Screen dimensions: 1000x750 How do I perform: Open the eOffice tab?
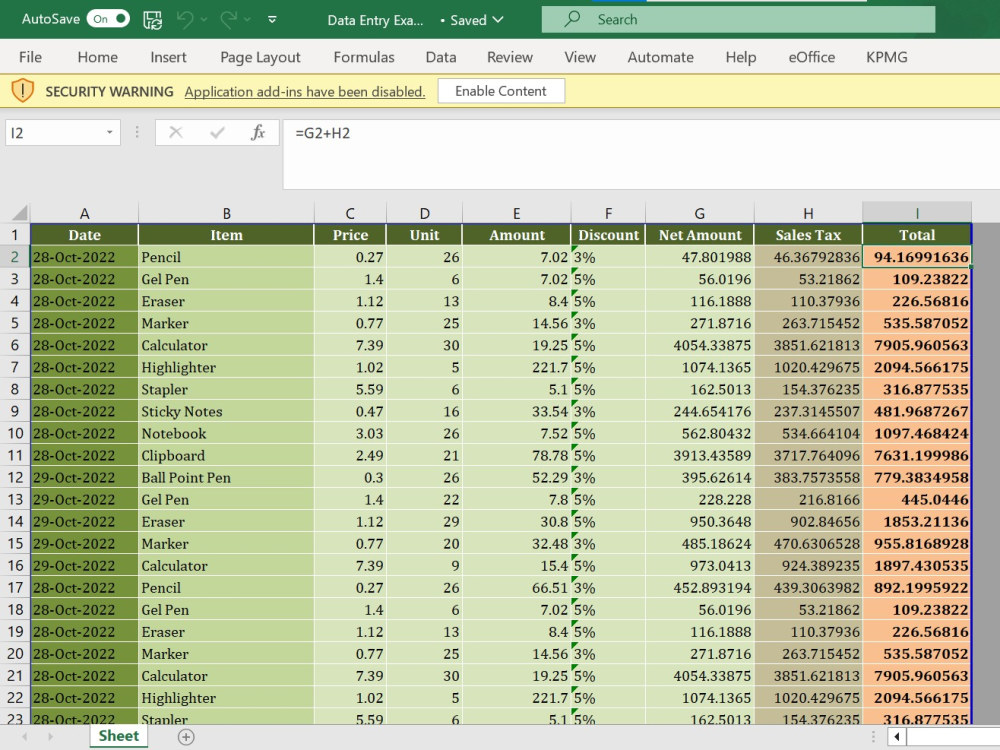click(x=811, y=57)
